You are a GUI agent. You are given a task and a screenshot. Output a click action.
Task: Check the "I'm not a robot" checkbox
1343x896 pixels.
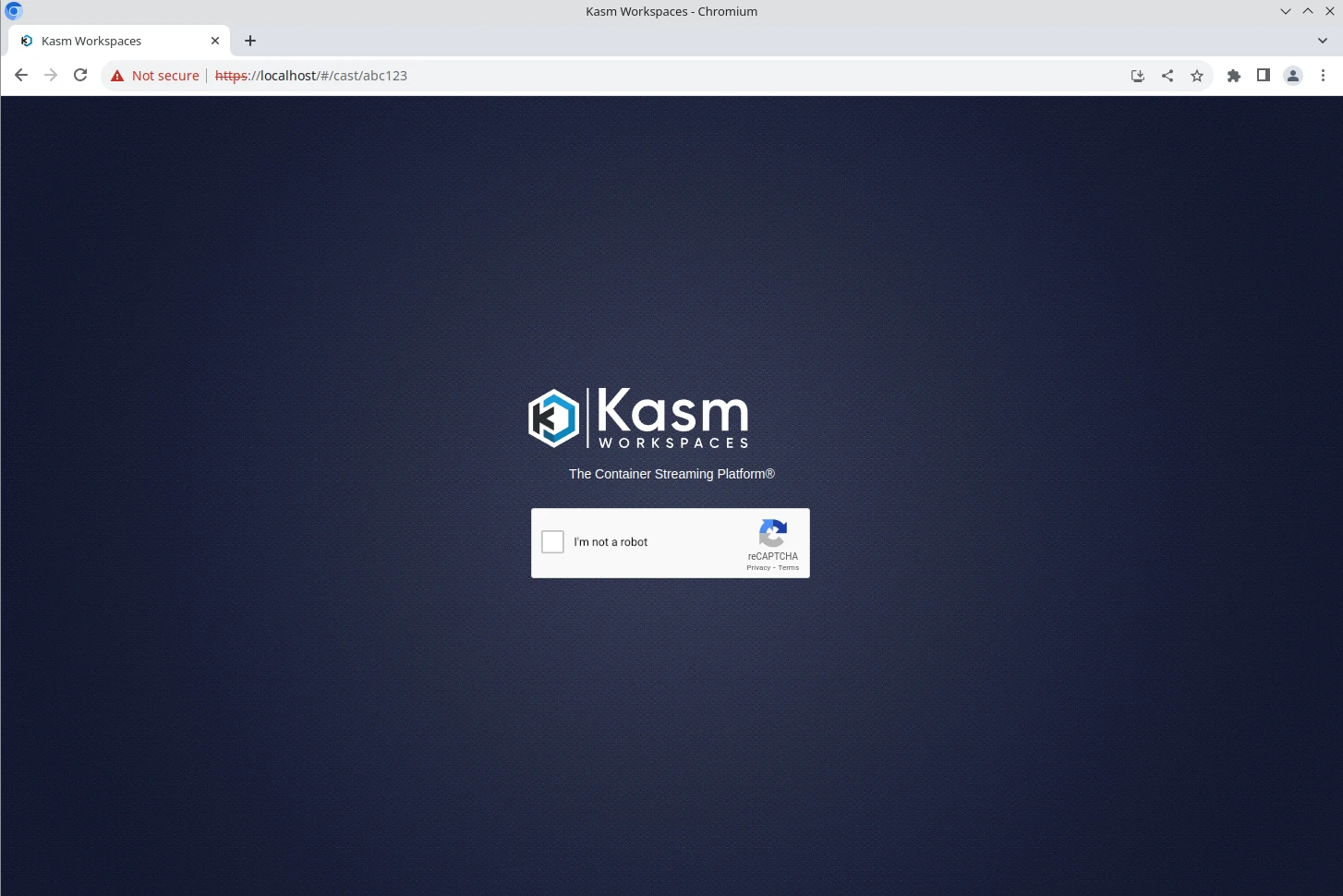click(x=552, y=542)
